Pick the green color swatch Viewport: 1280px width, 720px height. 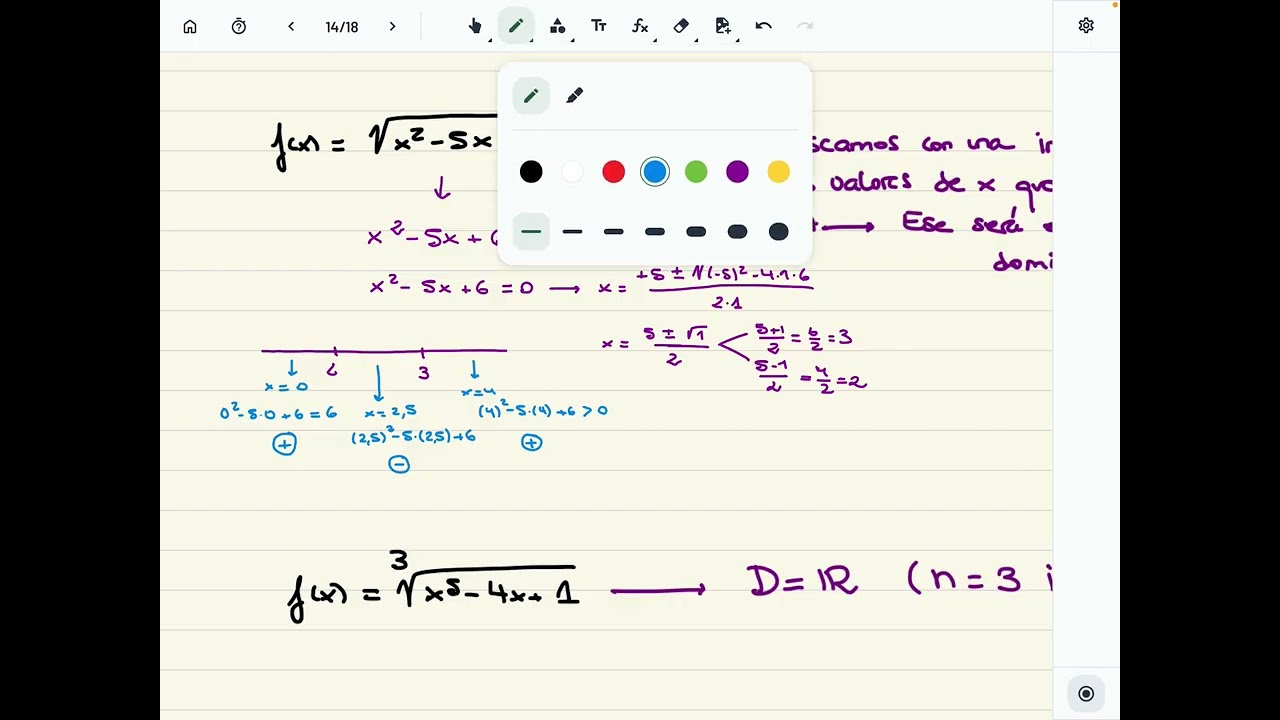(x=696, y=172)
